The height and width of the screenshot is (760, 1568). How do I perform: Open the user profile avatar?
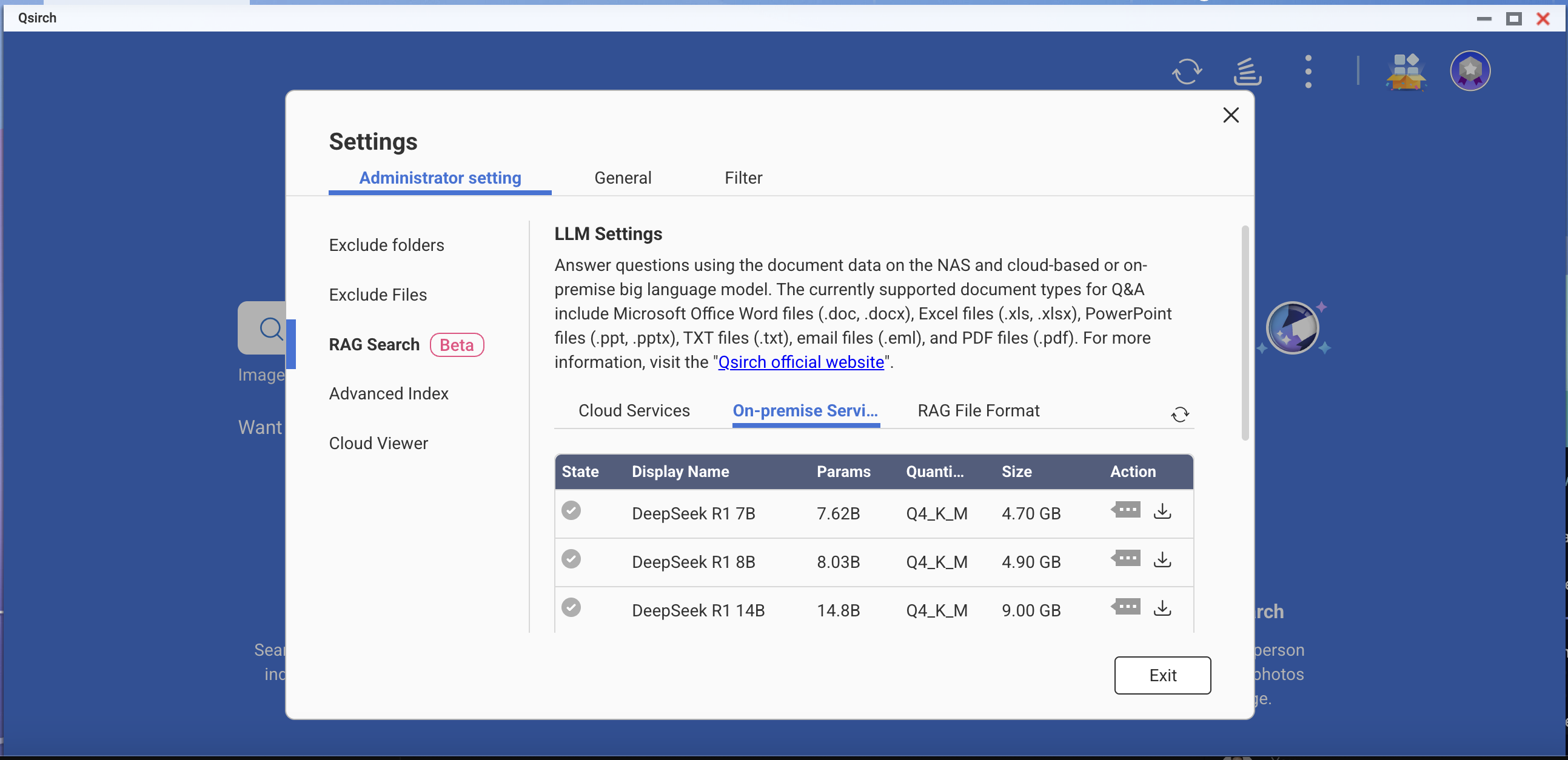(1469, 71)
